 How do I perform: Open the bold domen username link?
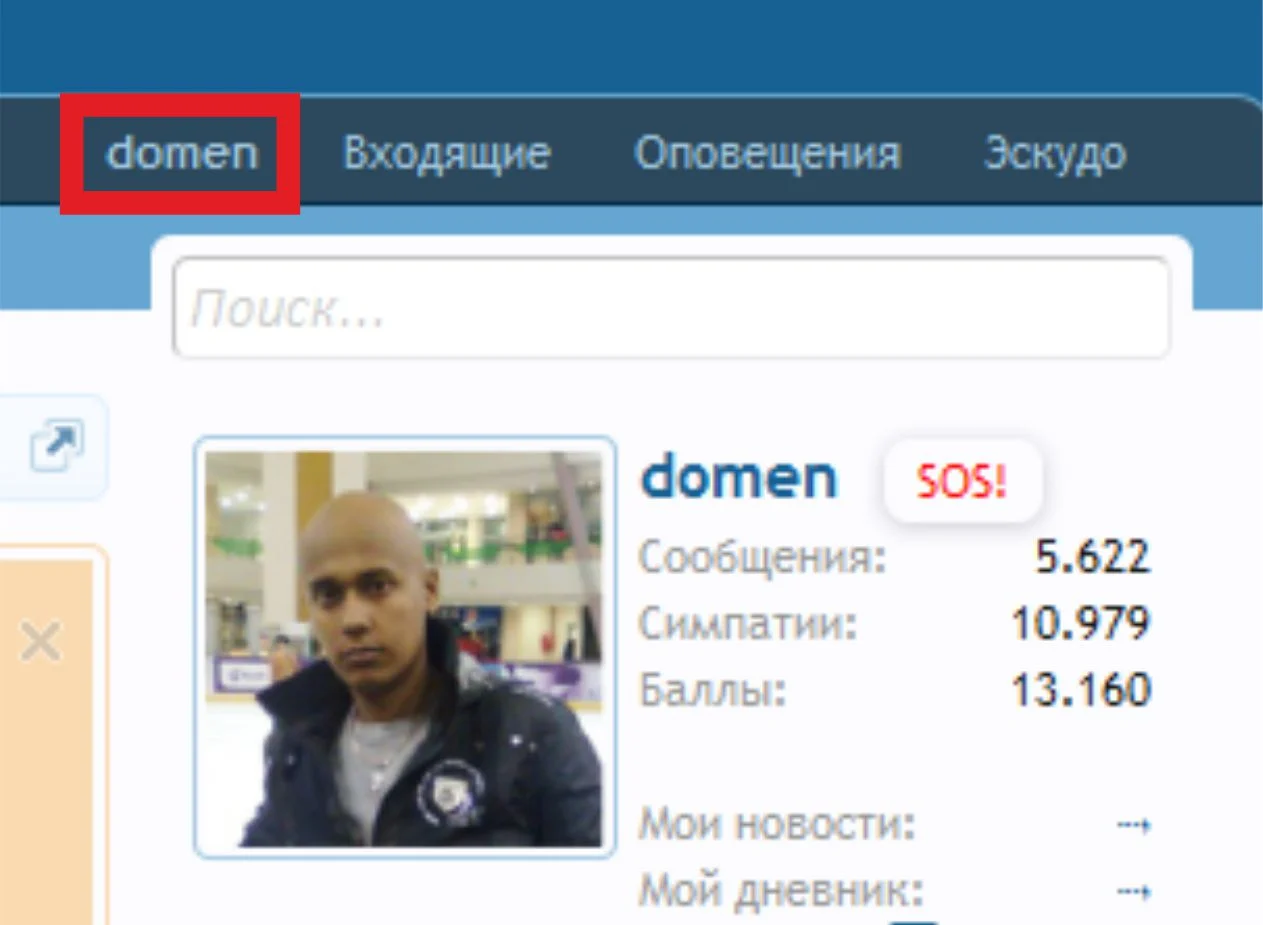coord(738,478)
